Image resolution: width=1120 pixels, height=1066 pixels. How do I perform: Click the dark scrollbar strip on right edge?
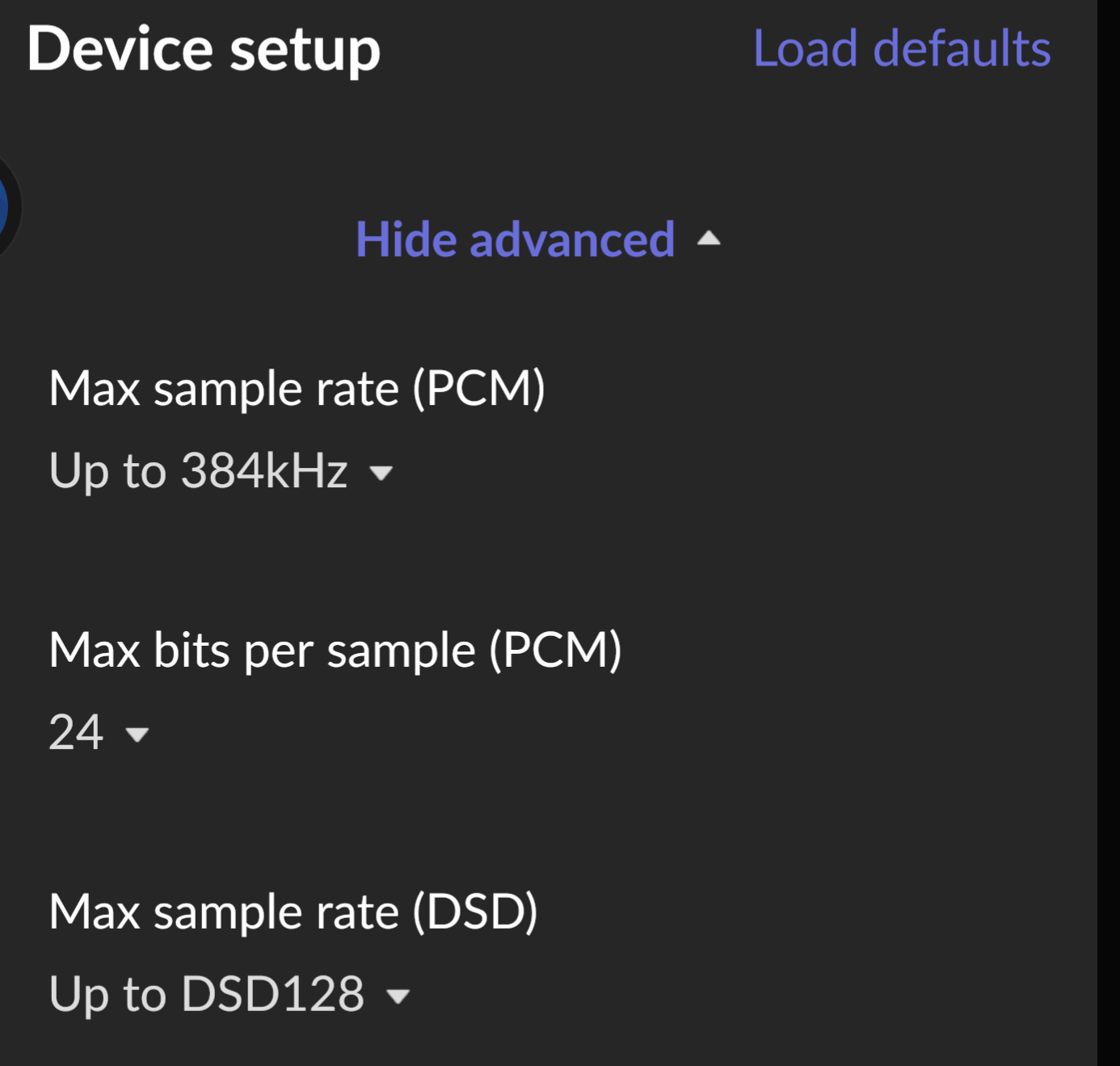(1109, 533)
